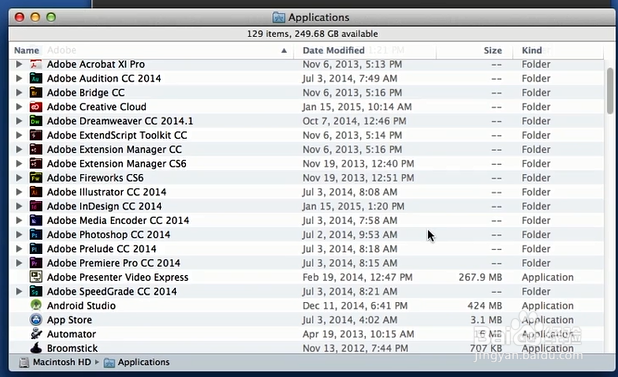Sort by the Kind column header

pyautogui.click(x=558, y=50)
